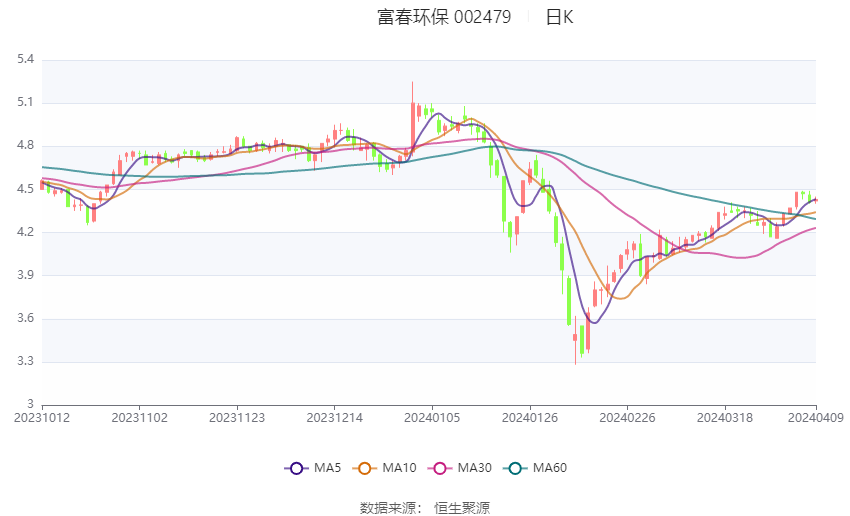The height and width of the screenshot is (516, 850).
Task: Click the 恒生聚源 data source text
Action: (462, 508)
